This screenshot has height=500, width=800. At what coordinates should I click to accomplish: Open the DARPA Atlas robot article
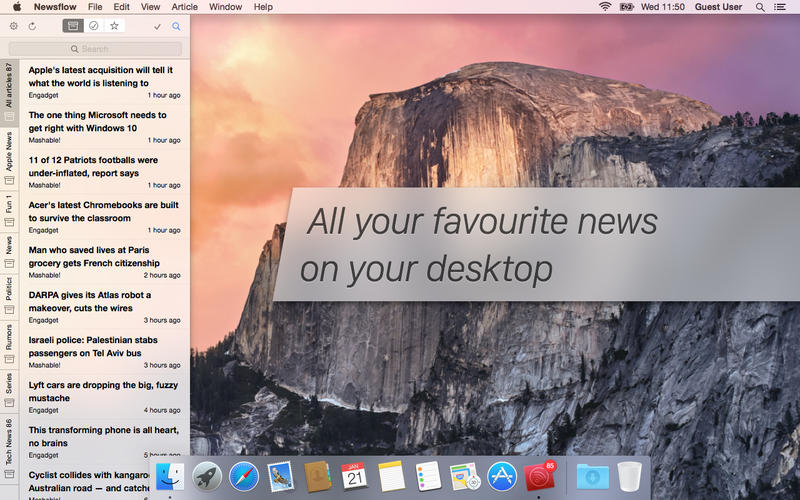[x=105, y=307]
